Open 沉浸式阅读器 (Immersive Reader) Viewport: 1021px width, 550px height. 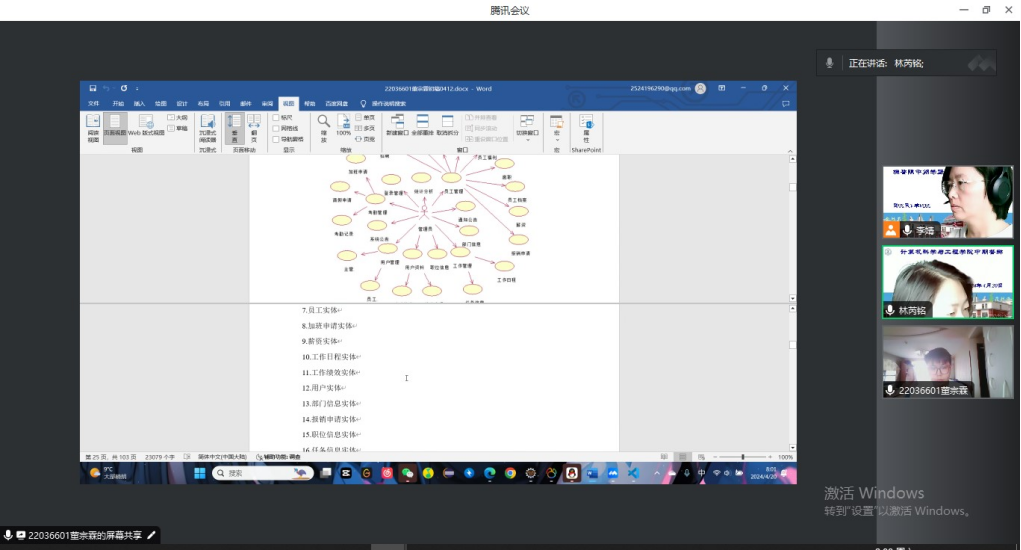207,122
